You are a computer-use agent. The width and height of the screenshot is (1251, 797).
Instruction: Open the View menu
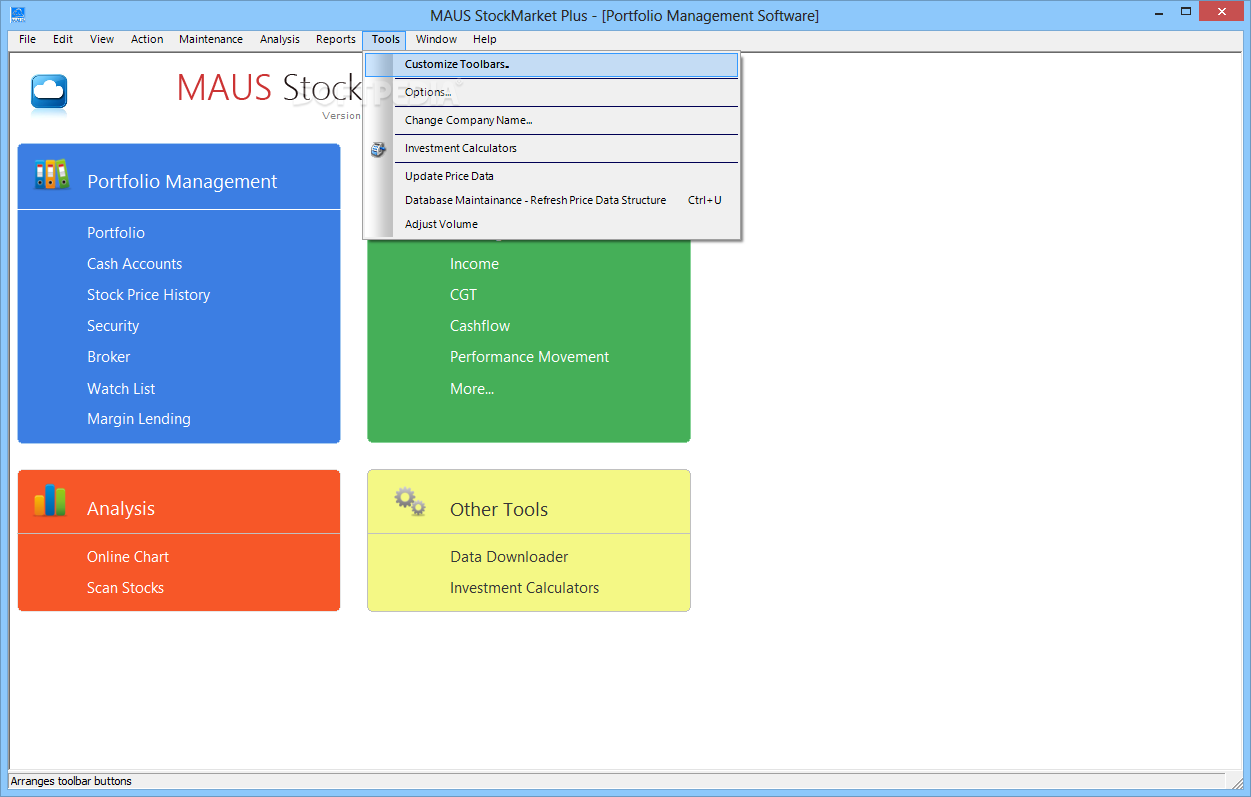coord(102,40)
